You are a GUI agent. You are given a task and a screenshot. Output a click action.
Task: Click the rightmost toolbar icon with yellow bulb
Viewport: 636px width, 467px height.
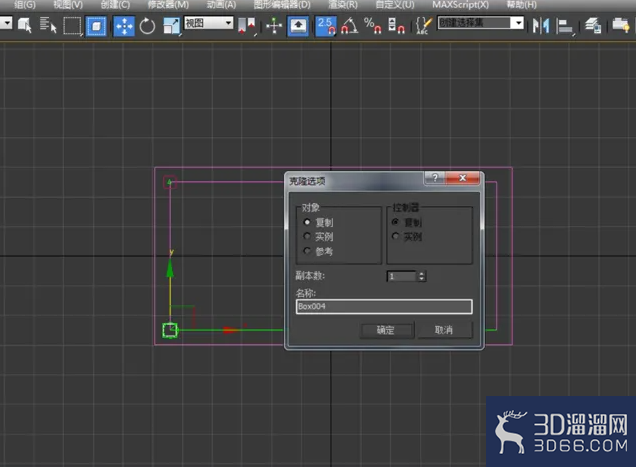click(621, 26)
